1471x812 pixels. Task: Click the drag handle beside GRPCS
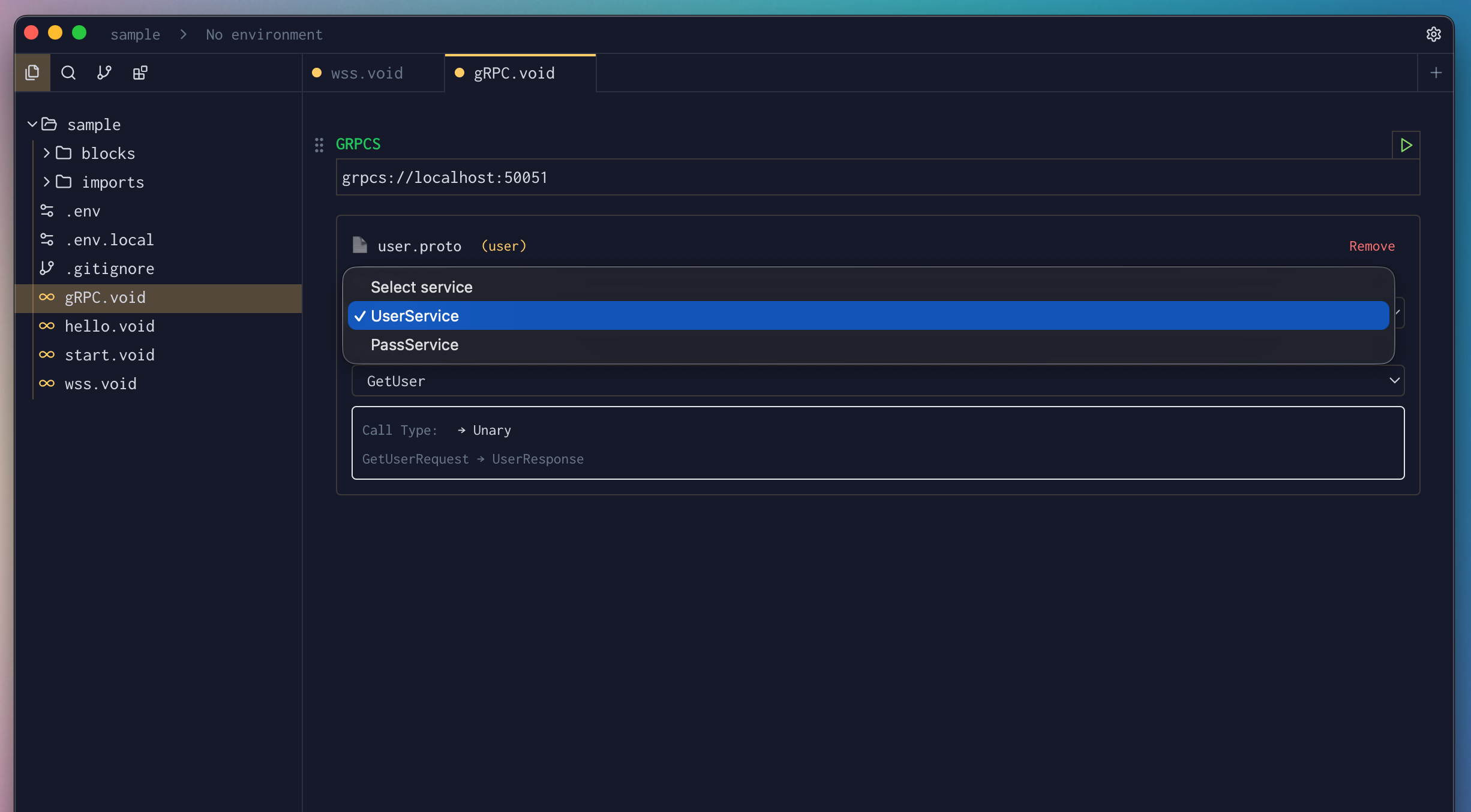coord(319,145)
